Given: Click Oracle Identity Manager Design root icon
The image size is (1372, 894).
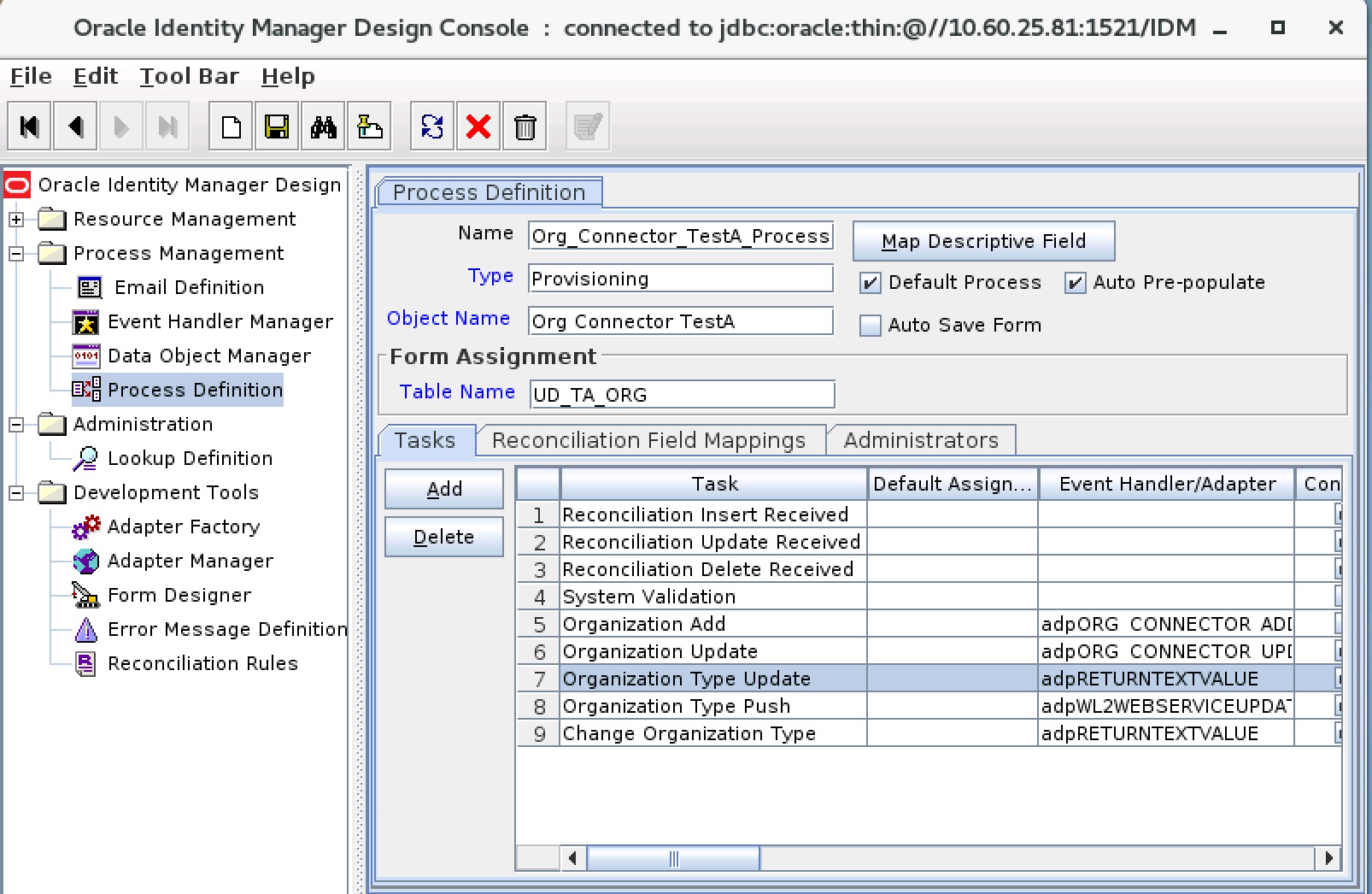Looking at the screenshot, I should [x=17, y=185].
